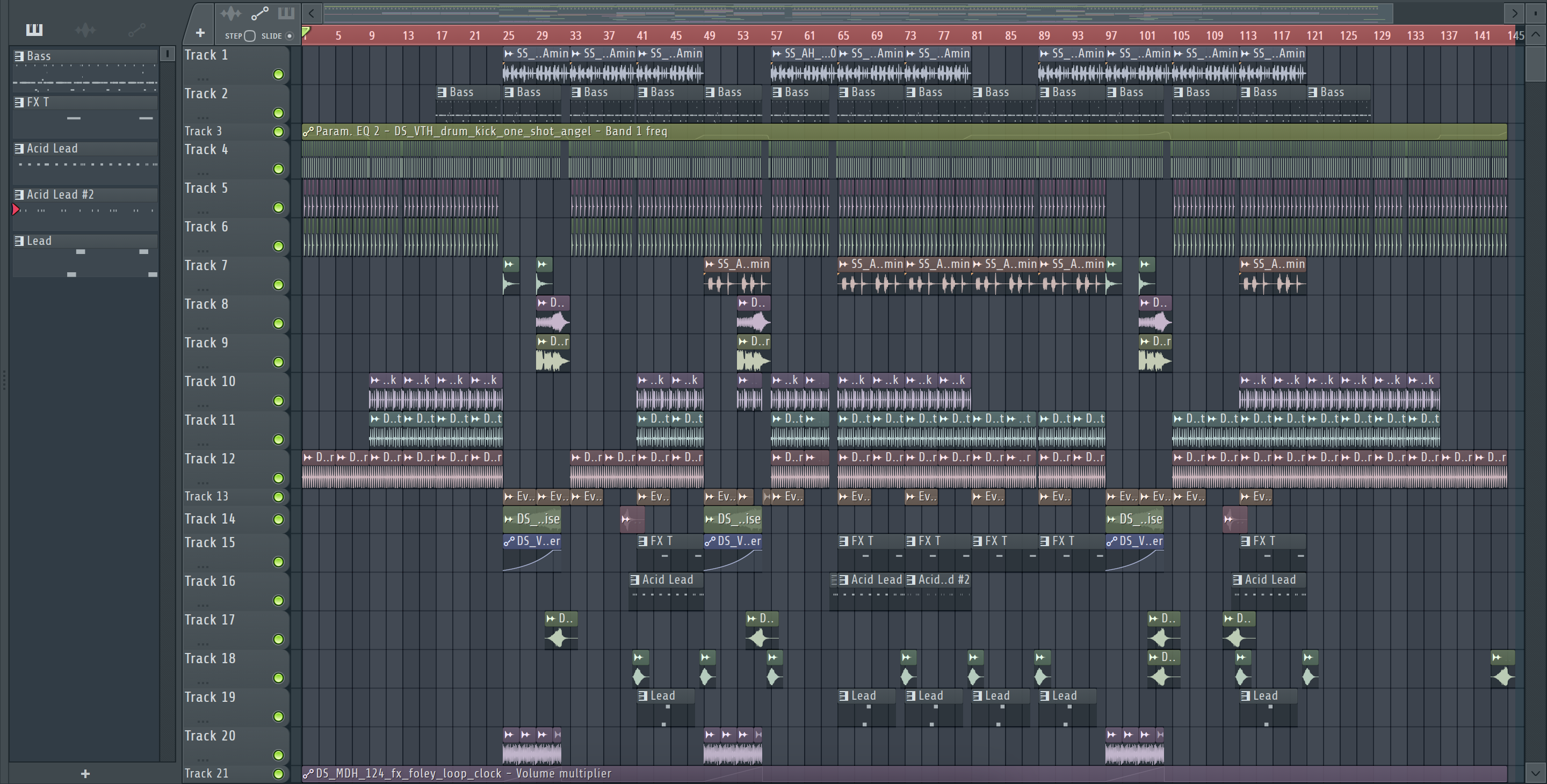This screenshot has width=1547, height=784.
Task: Click the playhead marker at song start
Action: tap(306, 32)
